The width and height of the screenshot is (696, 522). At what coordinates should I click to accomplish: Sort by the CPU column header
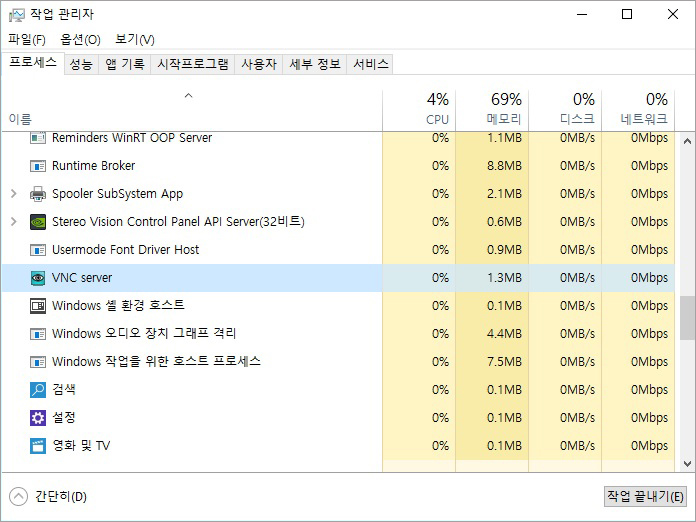[419, 110]
